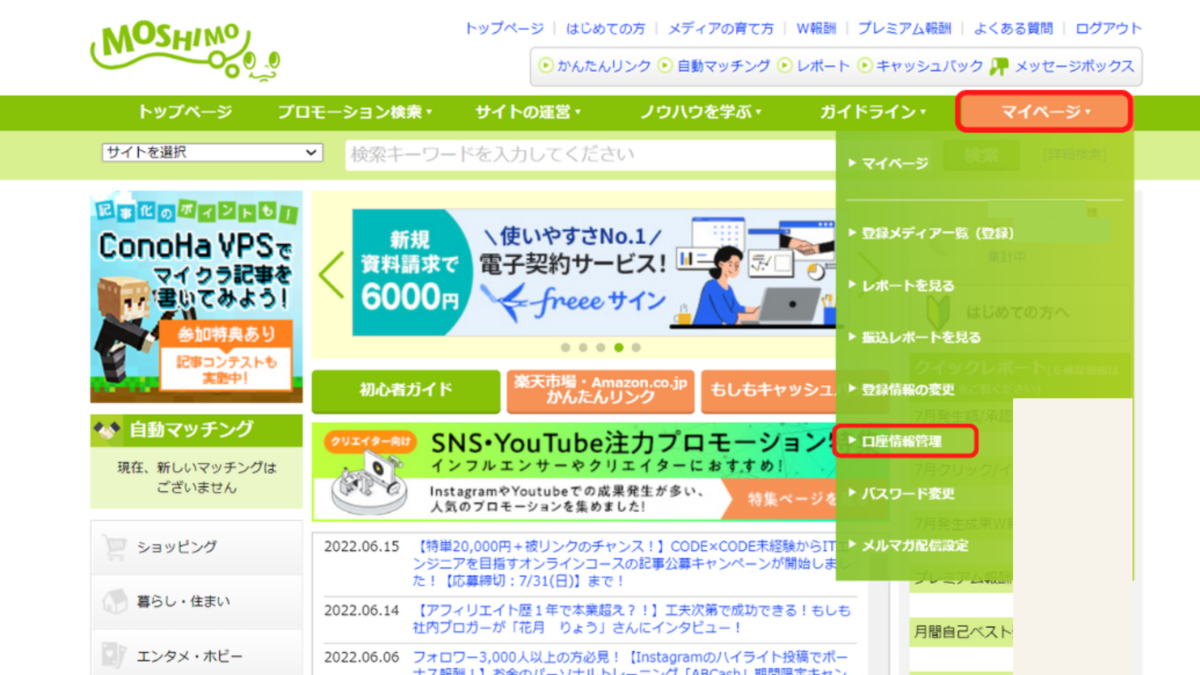Screen dimensions: 1200x675
Task: Open プレミアム報酬 header link
Action: click(x=904, y=29)
